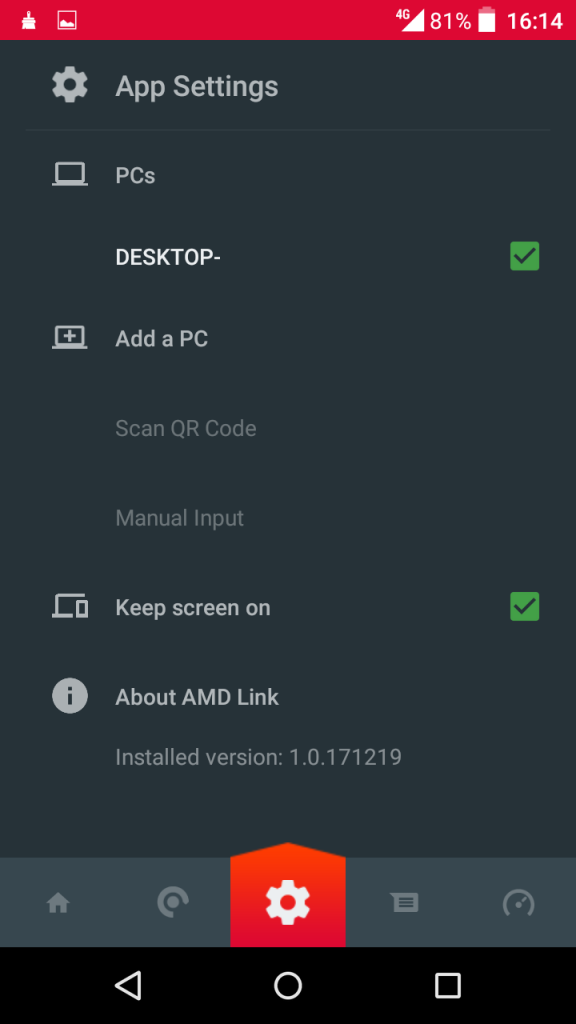Open the performance monitoring gauge icon

(518, 902)
